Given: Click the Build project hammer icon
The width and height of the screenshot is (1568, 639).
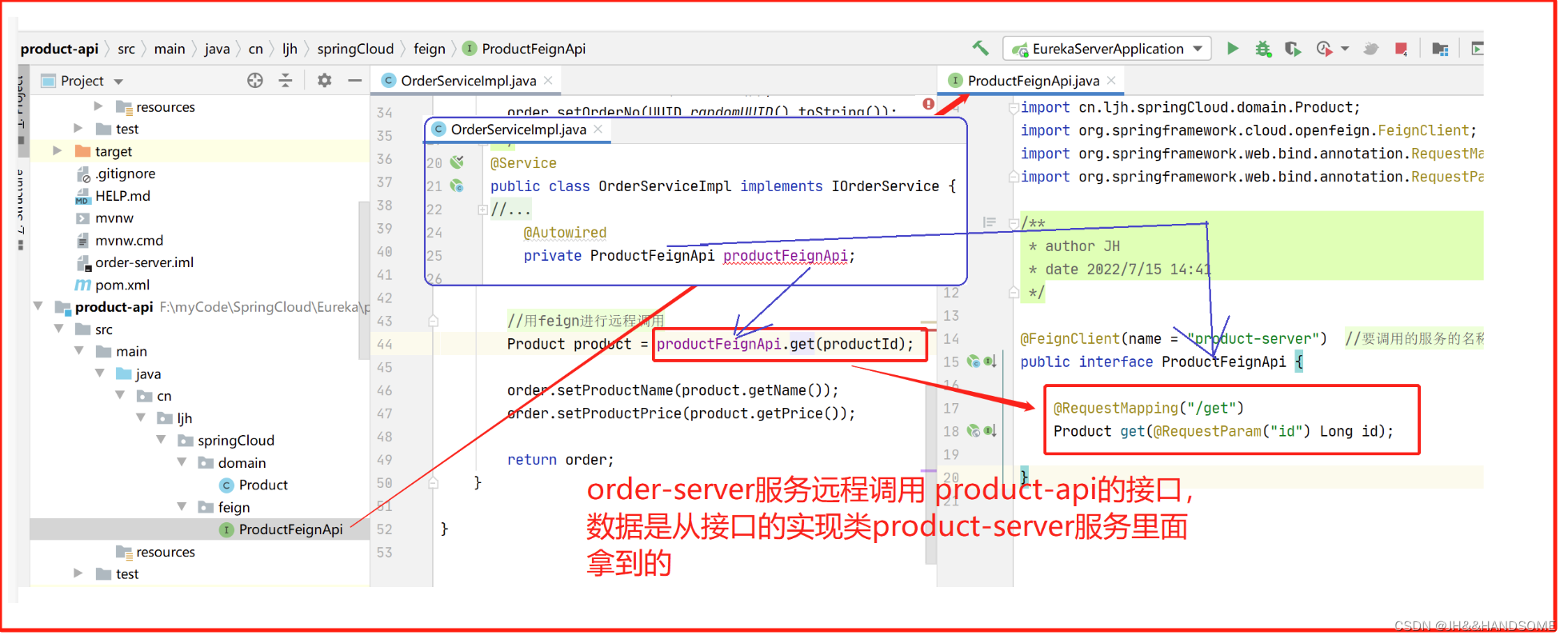Looking at the screenshot, I should (980, 48).
